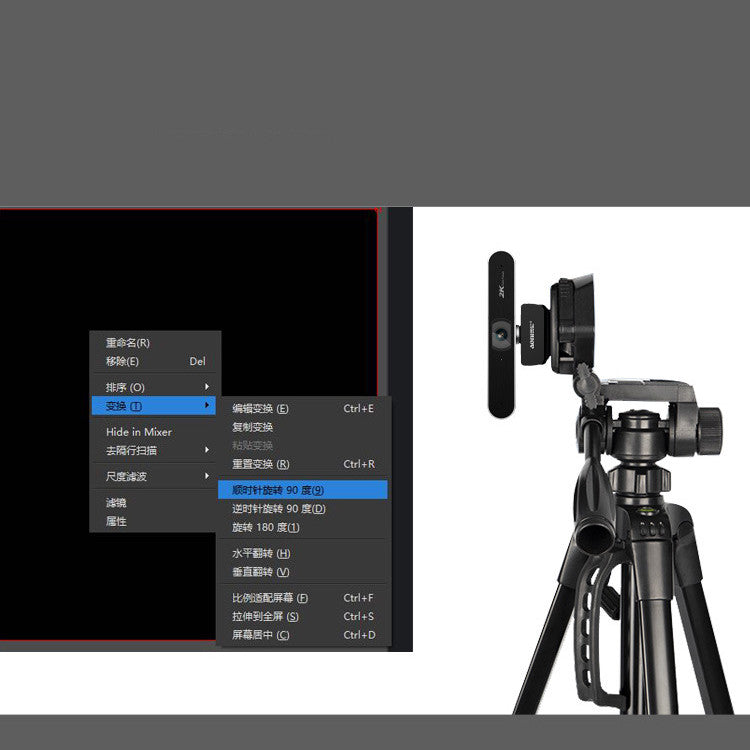Choose 比例适配屏幕 (F) fit to screen
This screenshot has height=750, width=750.
pos(270,598)
